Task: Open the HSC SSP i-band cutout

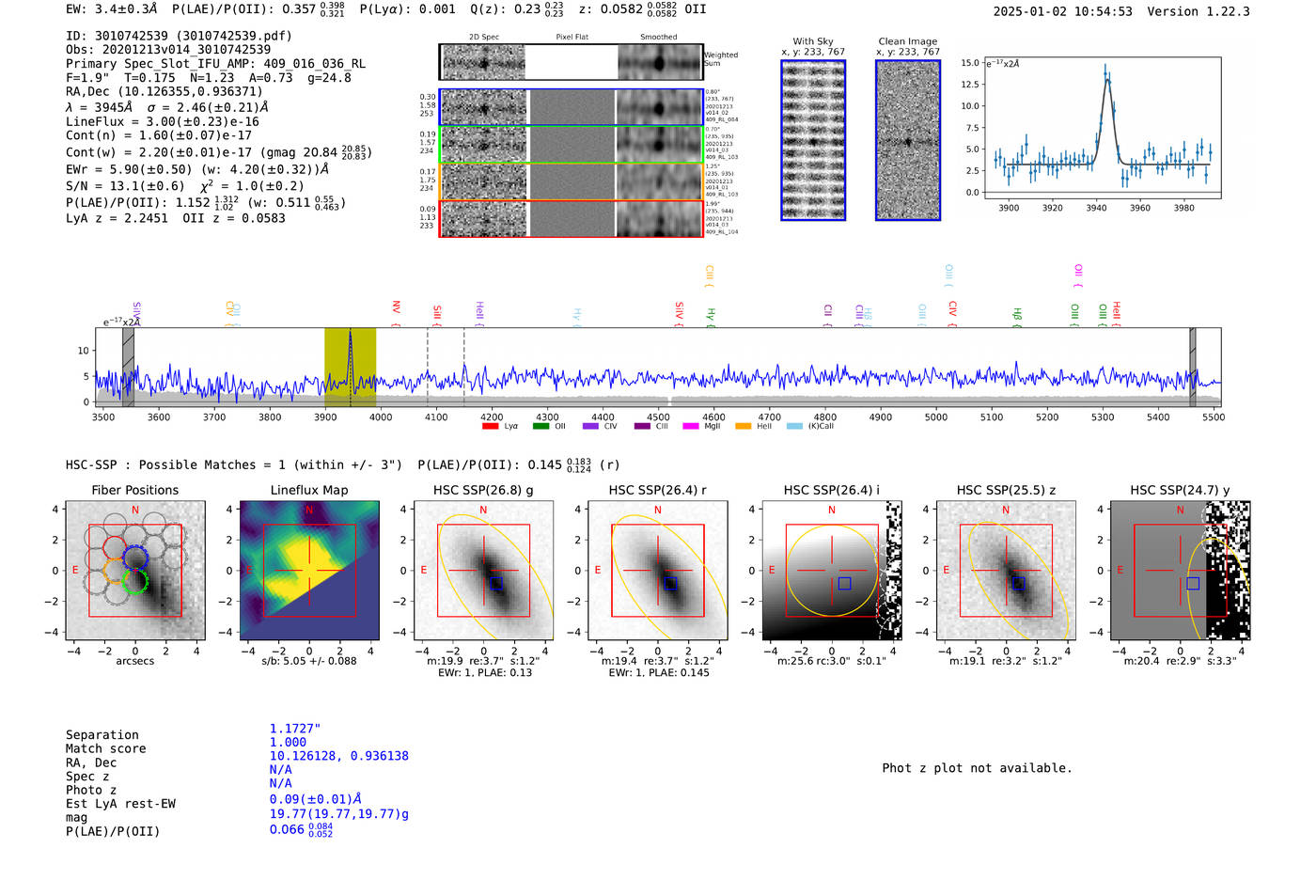Action: tap(832, 571)
